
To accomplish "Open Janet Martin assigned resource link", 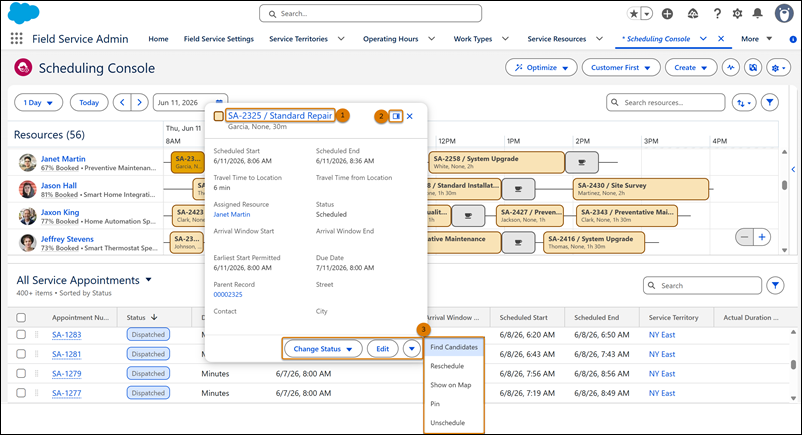I will click(232, 214).
